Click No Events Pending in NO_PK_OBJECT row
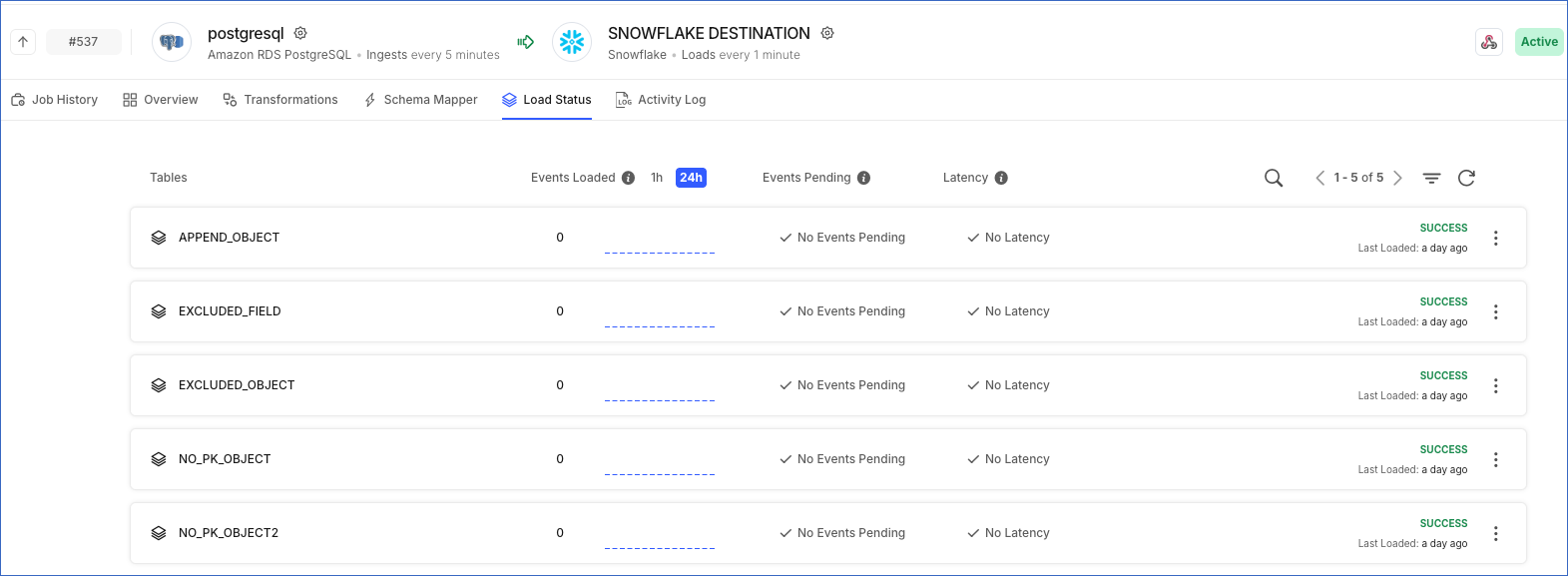This screenshot has height=576, width=1568. 842,459
